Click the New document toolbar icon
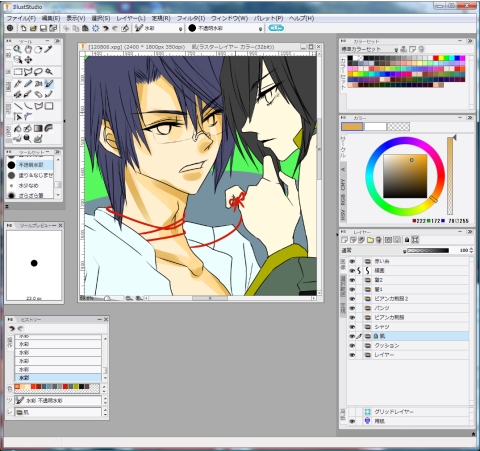 click(x=23, y=28)
